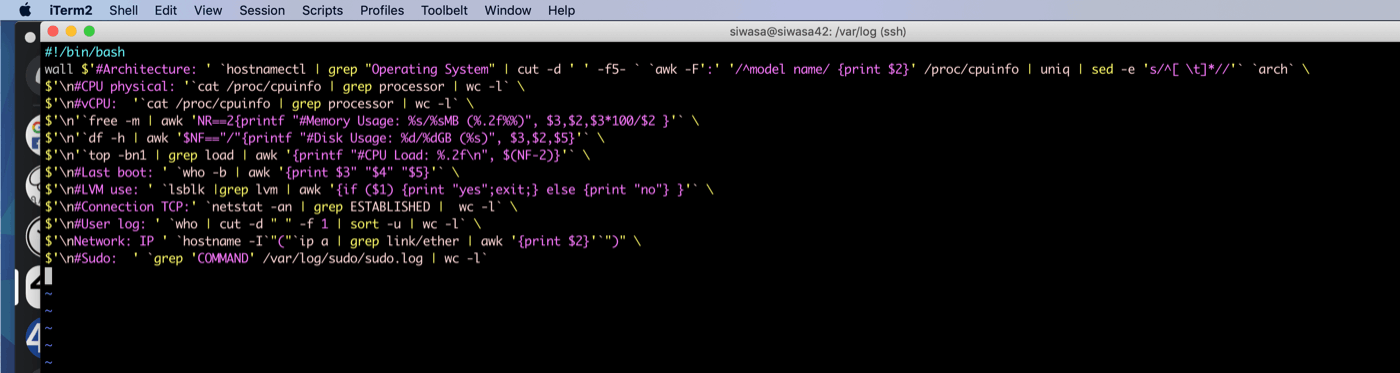Maximize the terminal window with green button

tap(89, 31)
